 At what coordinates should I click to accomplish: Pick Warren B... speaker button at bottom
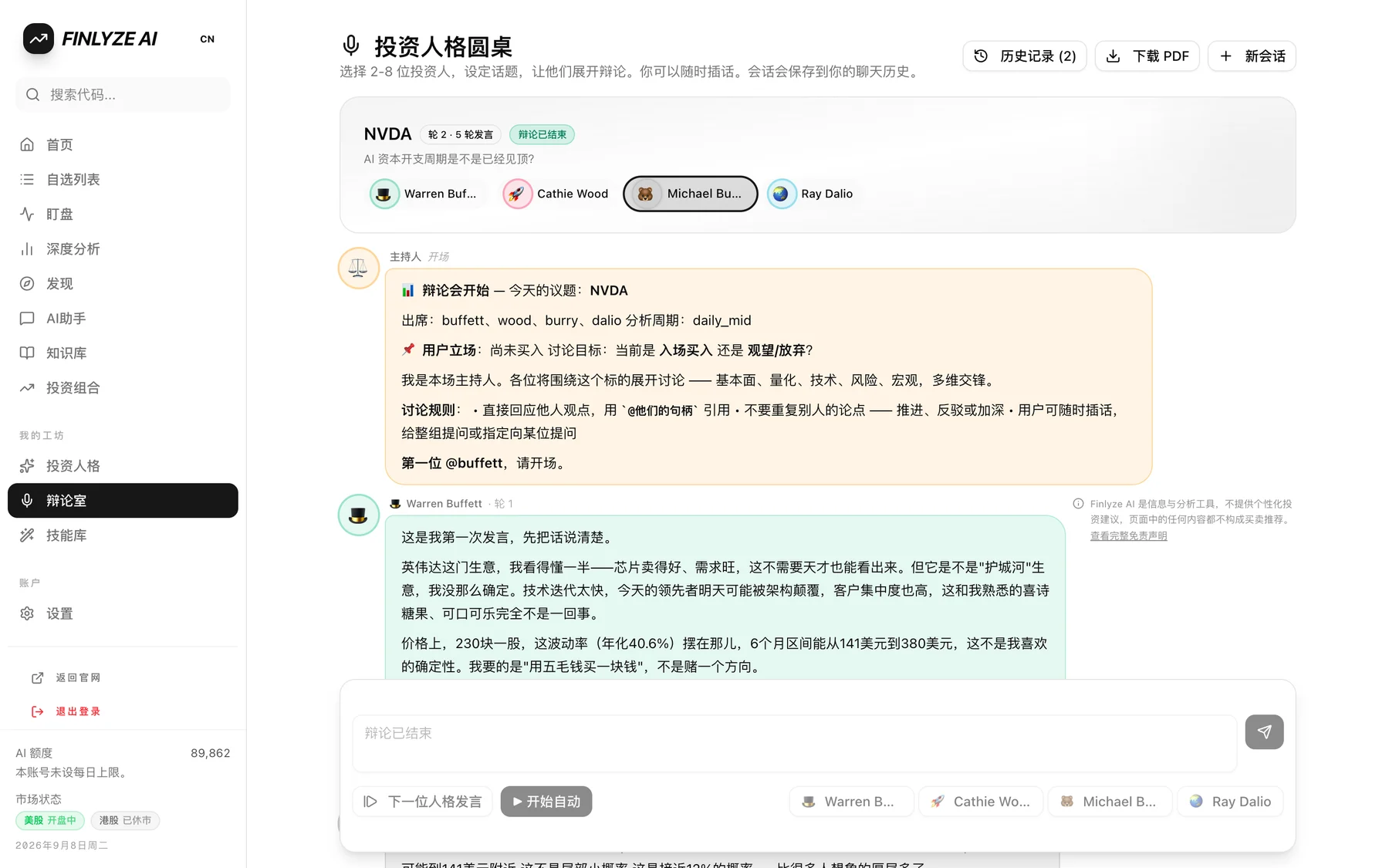(851, 802)
